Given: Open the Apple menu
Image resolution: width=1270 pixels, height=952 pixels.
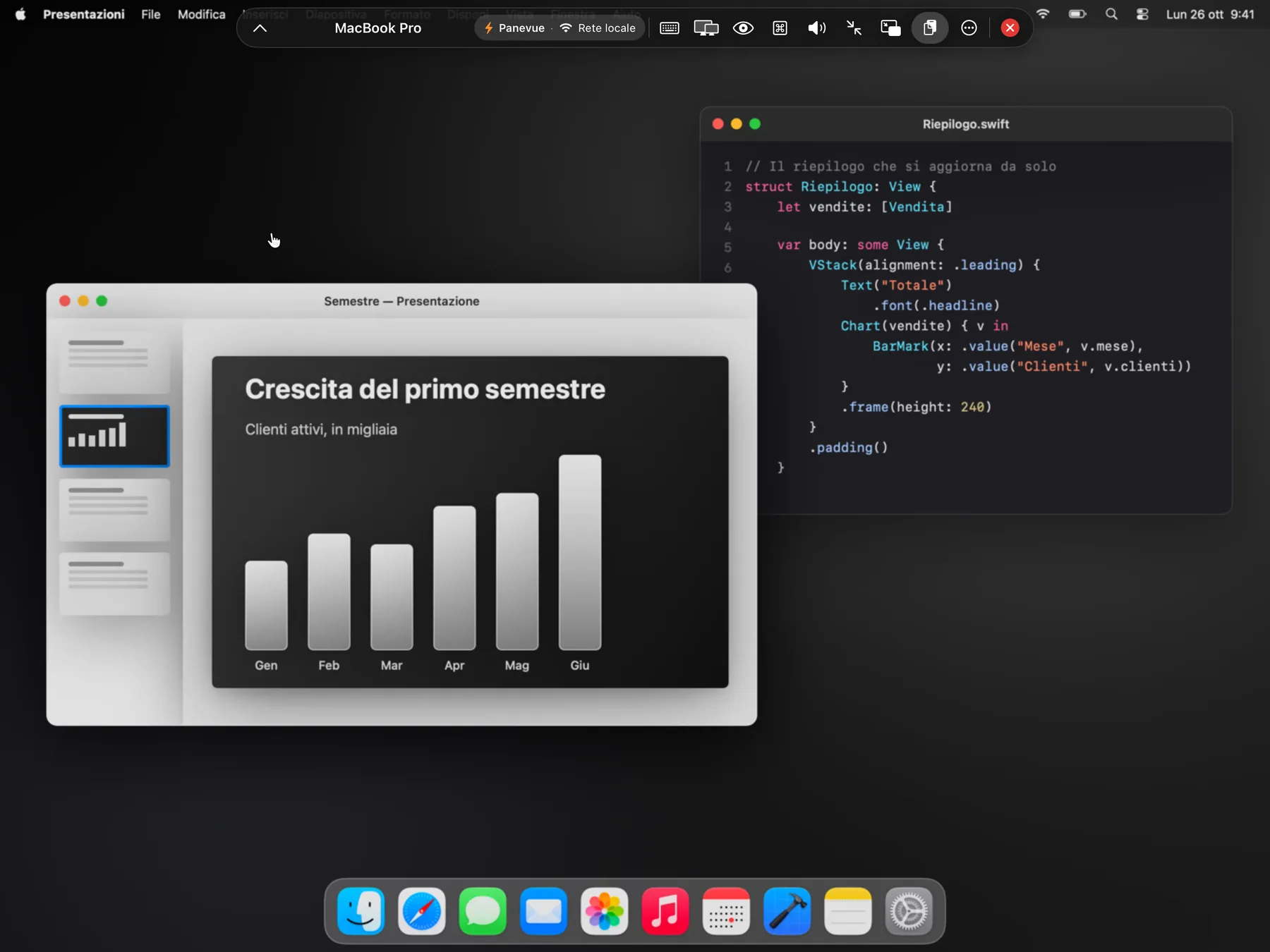Looking at the screenshot, I should 20,14.
